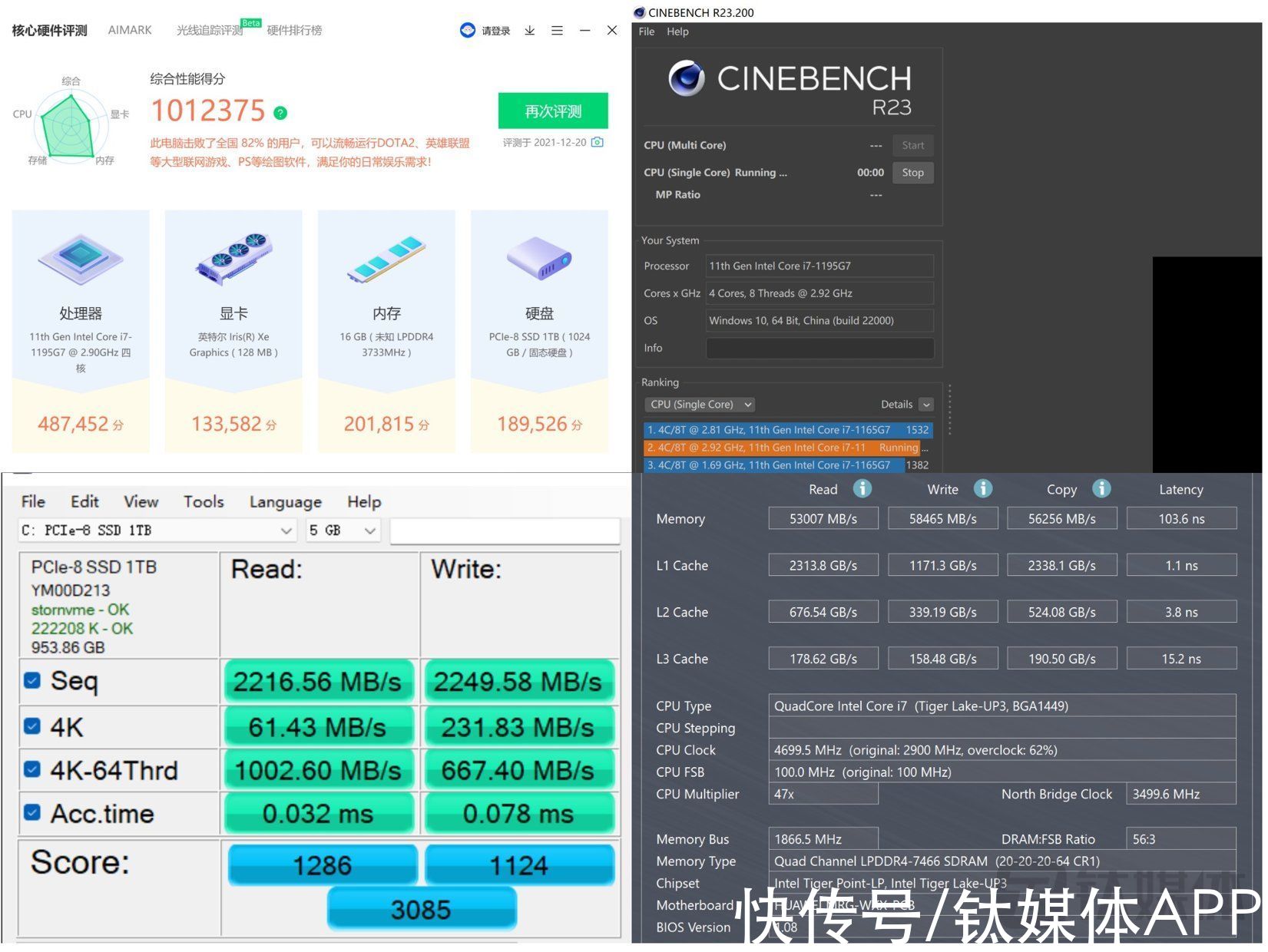
Task: Click the read score 1286 bar
Action: pos(323,865)
